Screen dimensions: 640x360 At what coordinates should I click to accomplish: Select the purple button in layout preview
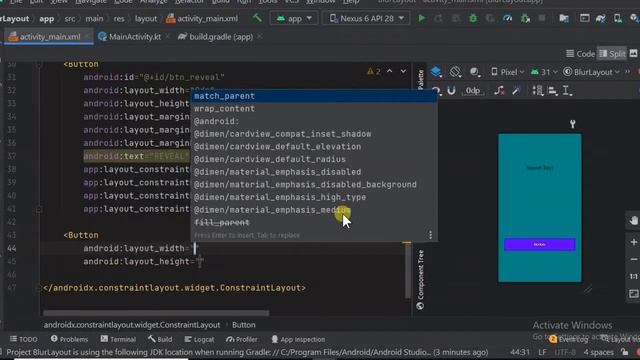click(x=540, y=244)
